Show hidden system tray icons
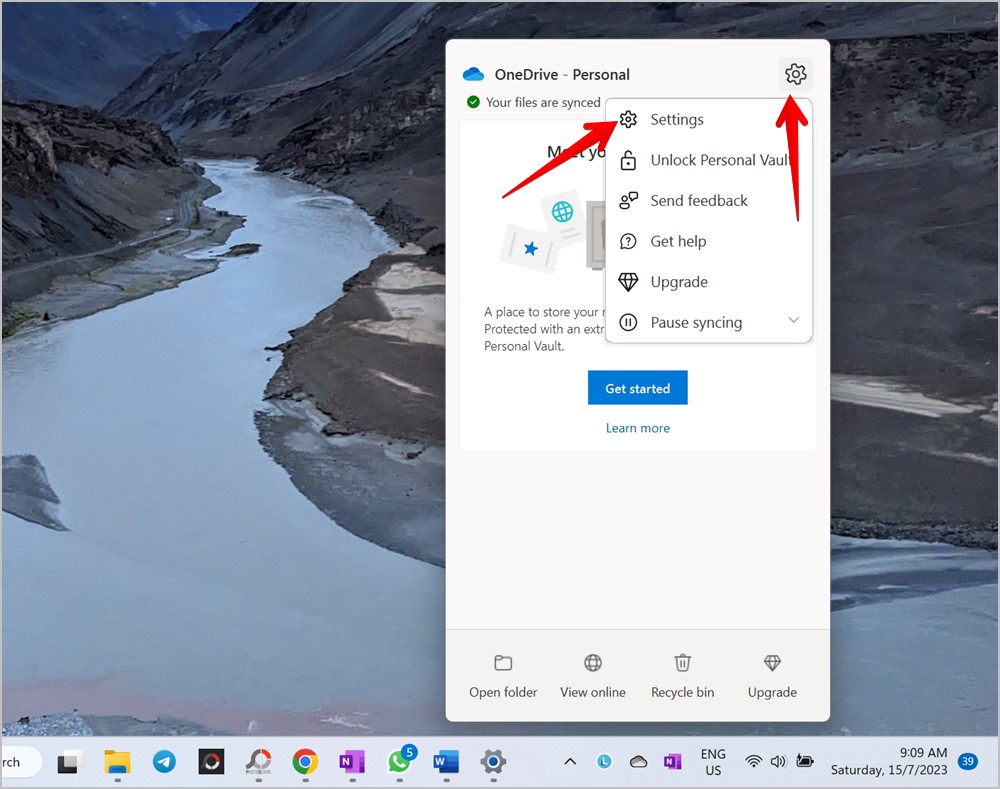1000x789 pixels. (x=570, y=761)
